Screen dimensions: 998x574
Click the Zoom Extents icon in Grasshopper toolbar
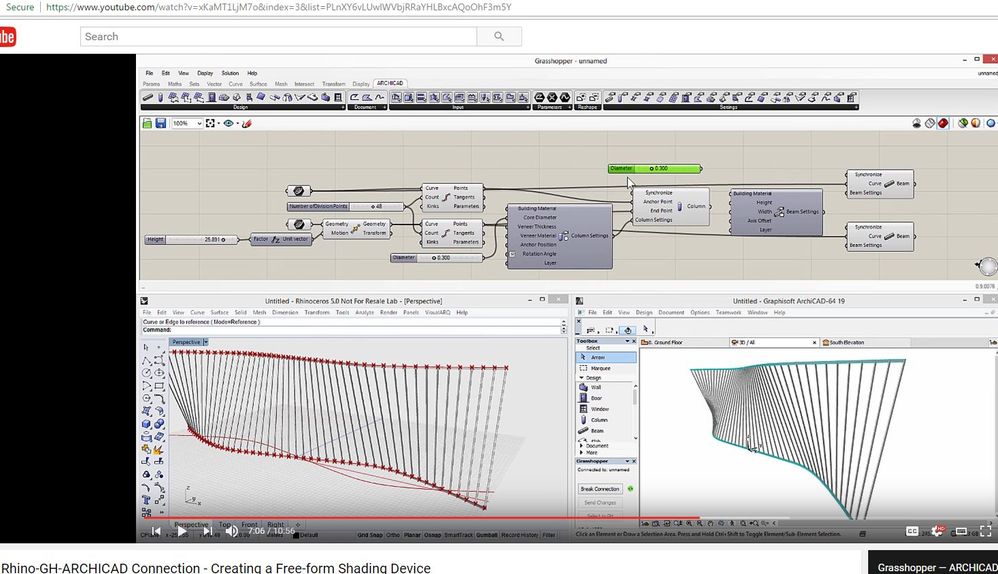coord(210,123)
